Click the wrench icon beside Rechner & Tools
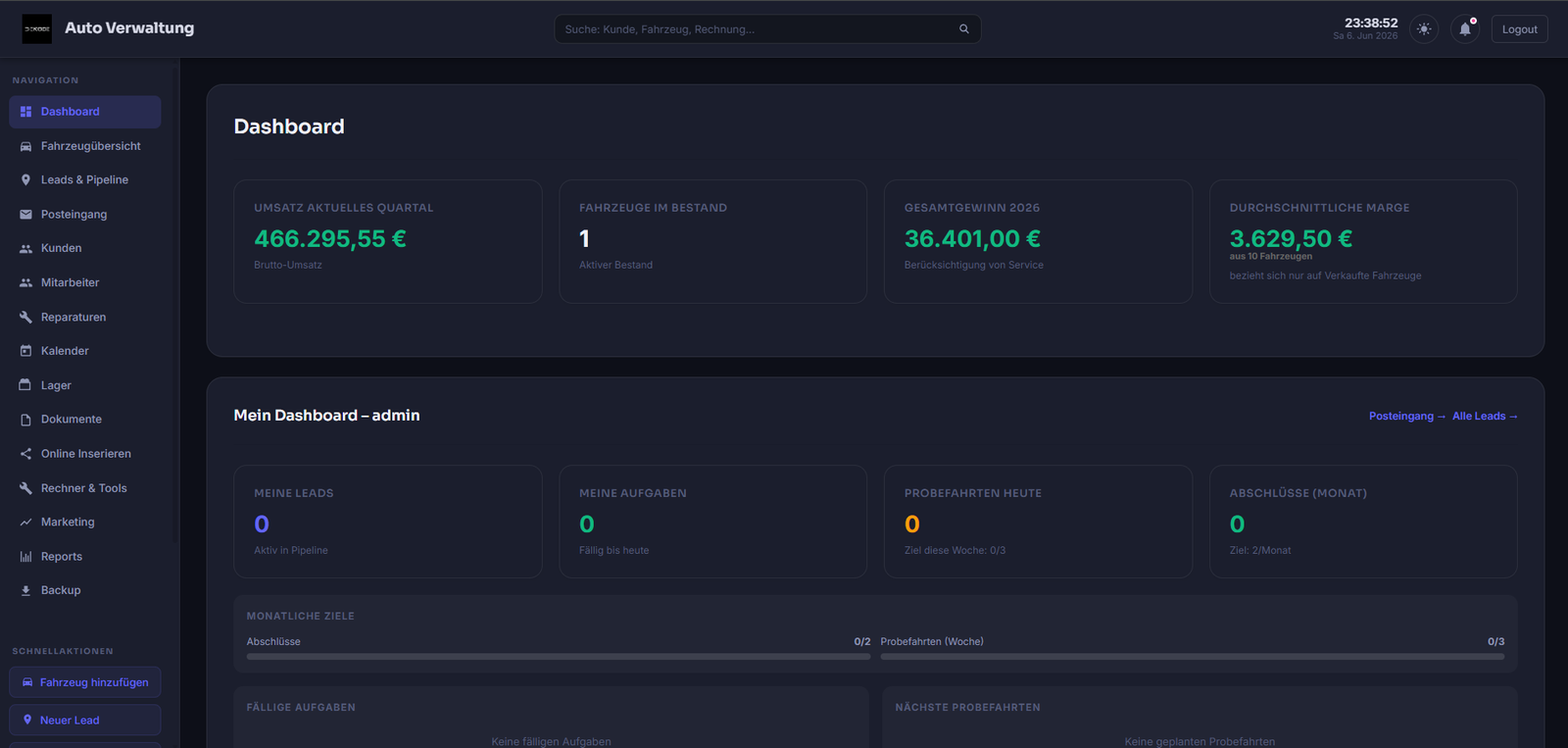The height and width of the screenshot is (748, 1568). point(26,488)
